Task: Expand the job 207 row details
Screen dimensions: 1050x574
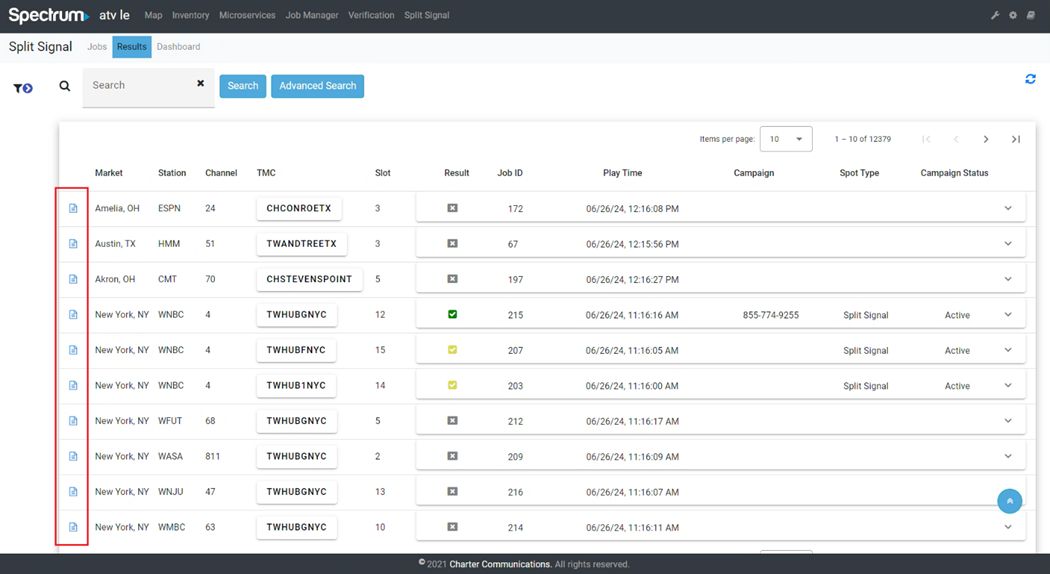Action: pyautogui.click(x=1008, y=350)
